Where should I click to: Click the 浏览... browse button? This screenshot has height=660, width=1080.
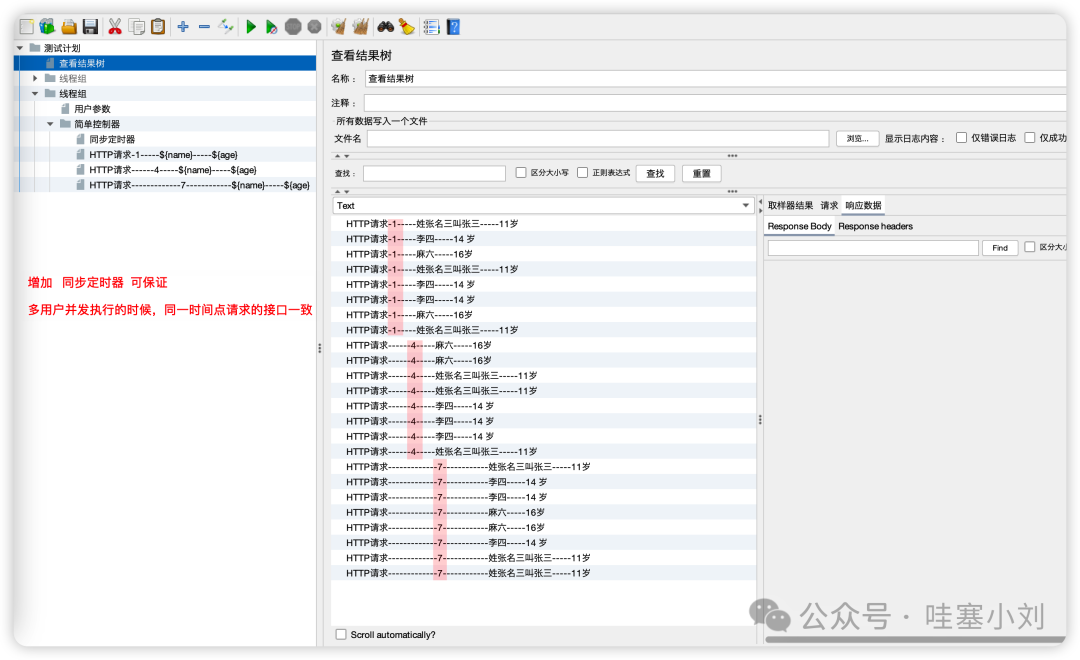858,138
